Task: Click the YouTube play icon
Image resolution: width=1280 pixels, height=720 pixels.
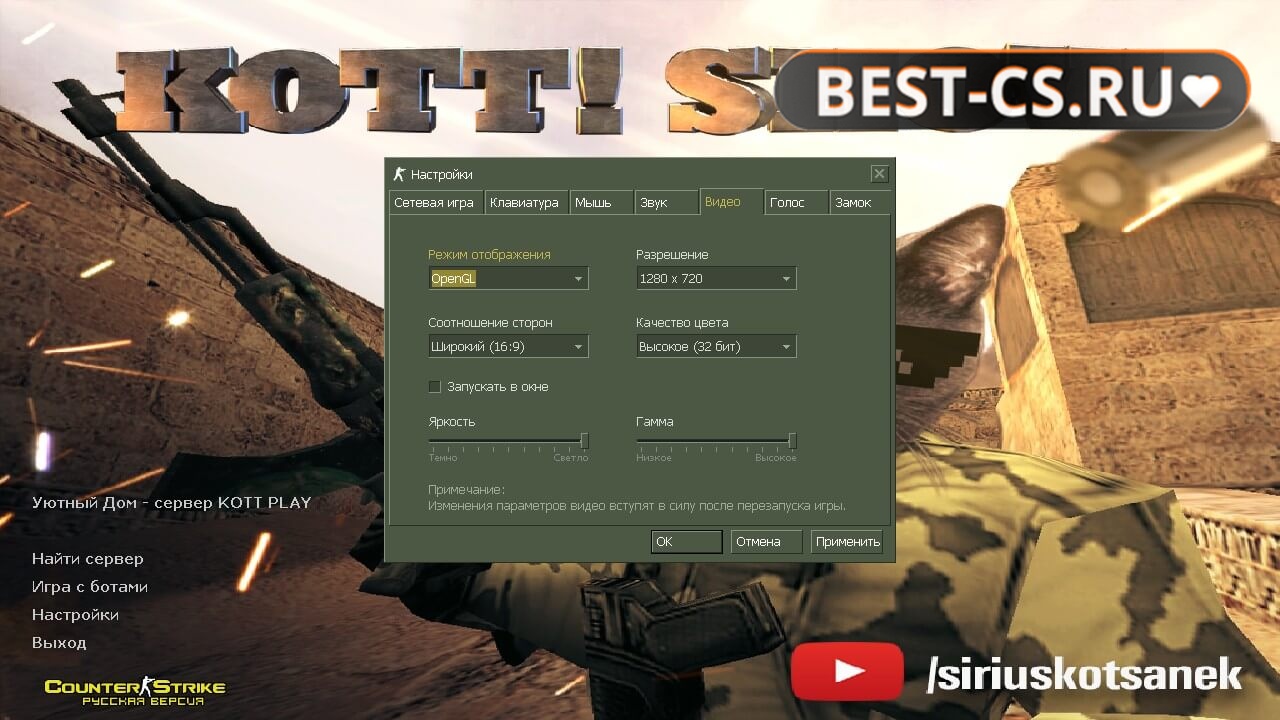Action: click(849, 671)
